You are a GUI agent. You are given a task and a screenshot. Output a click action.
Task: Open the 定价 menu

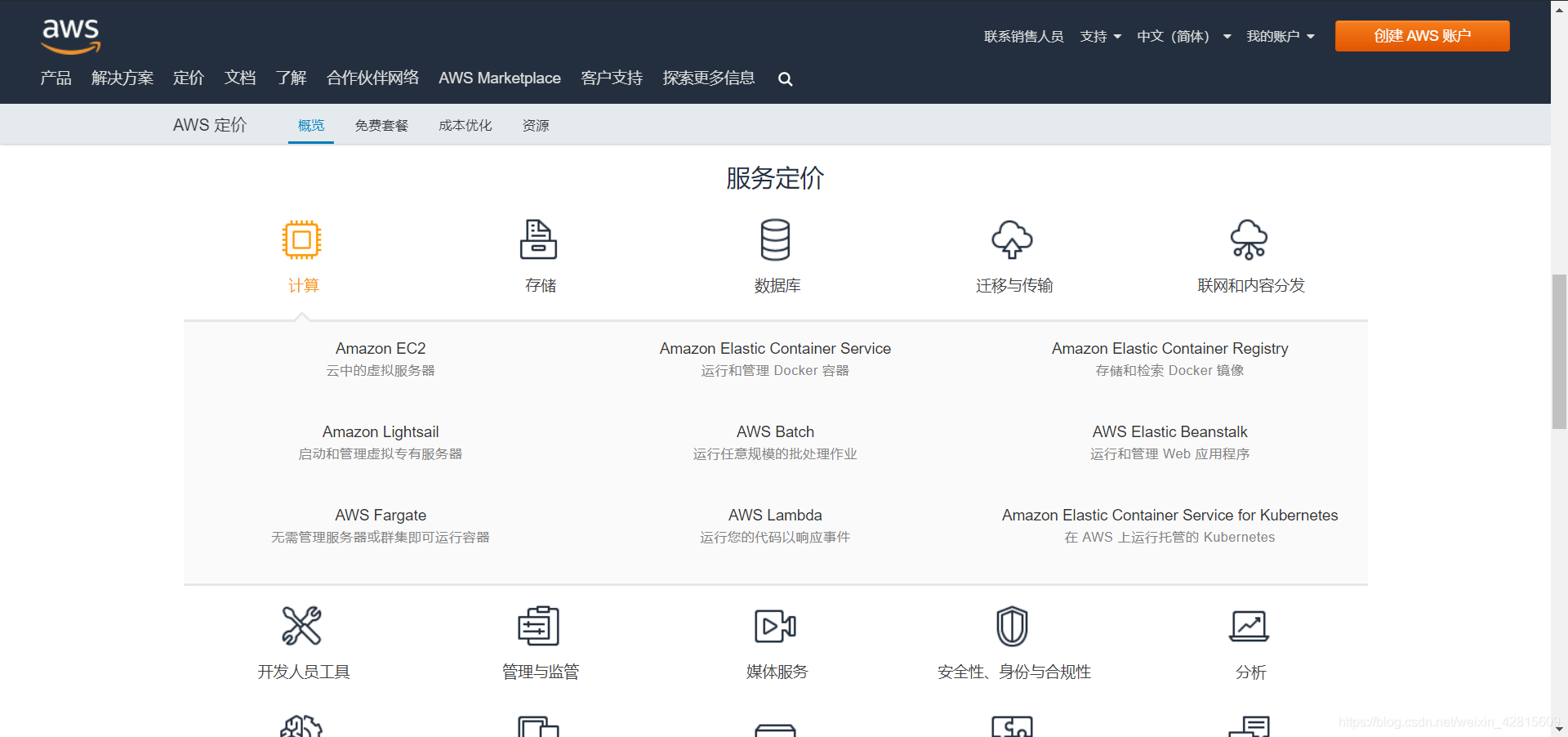tap(189, 78)
